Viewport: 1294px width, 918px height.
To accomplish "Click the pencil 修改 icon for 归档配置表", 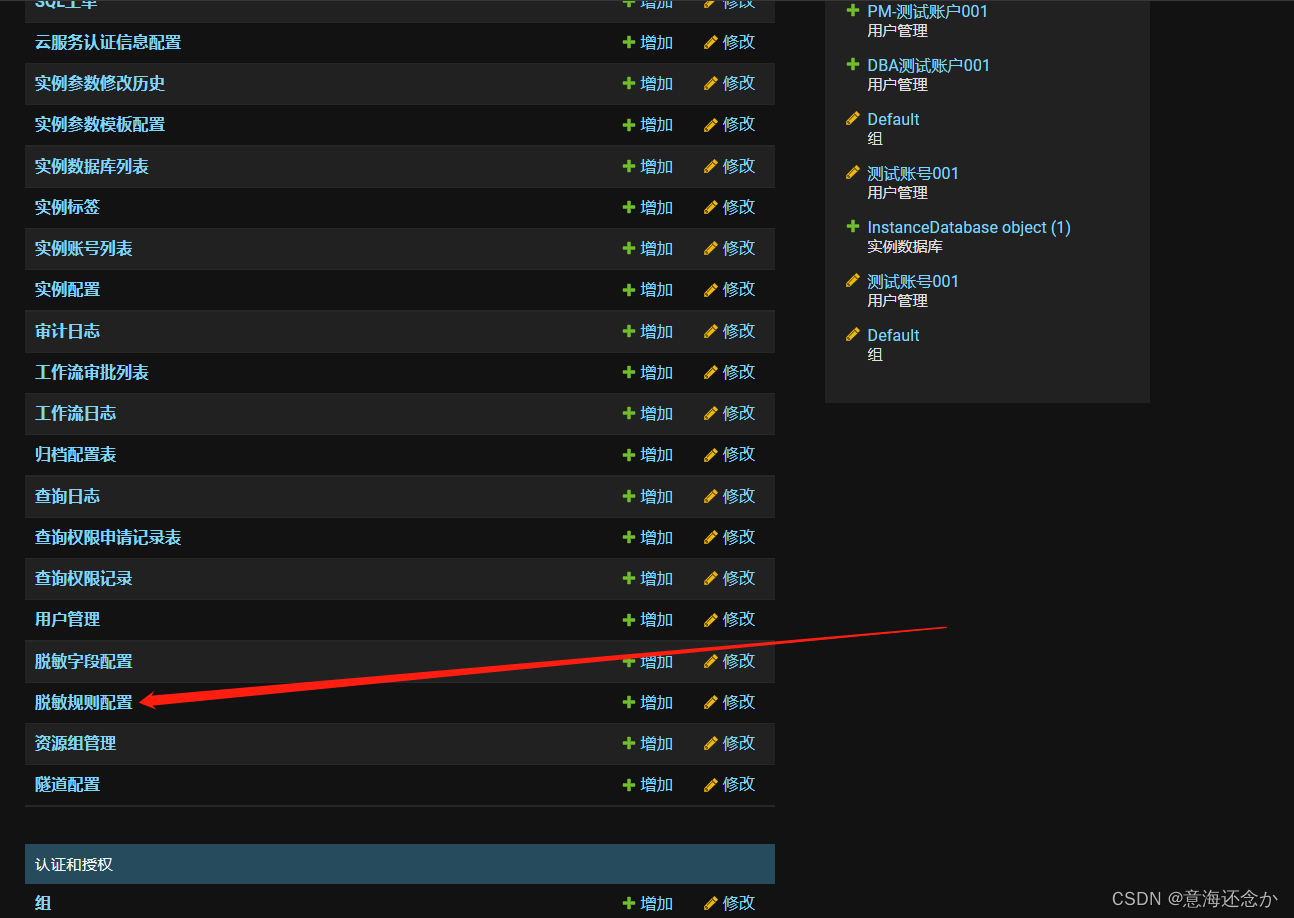I will tap(711, 455).
